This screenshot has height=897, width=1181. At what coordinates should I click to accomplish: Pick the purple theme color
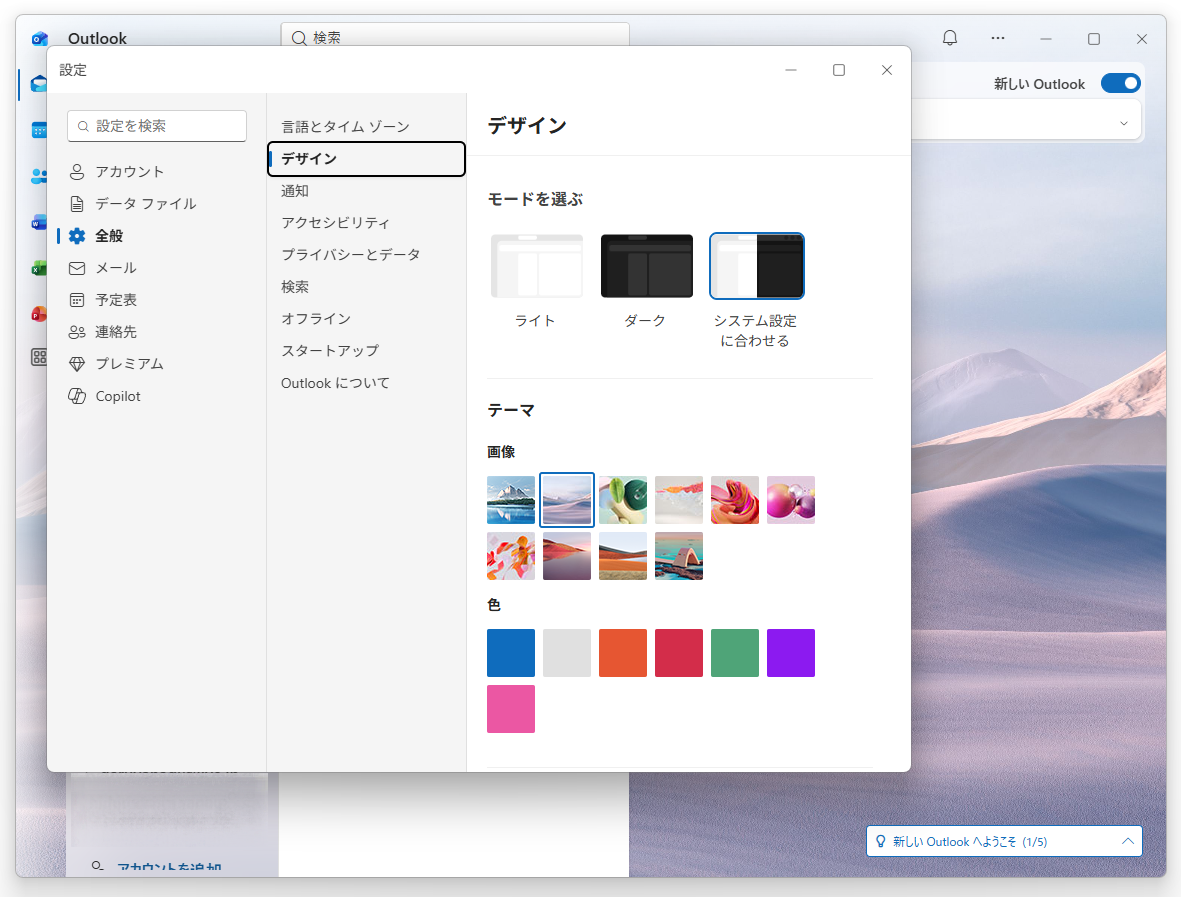coord(791,653)
